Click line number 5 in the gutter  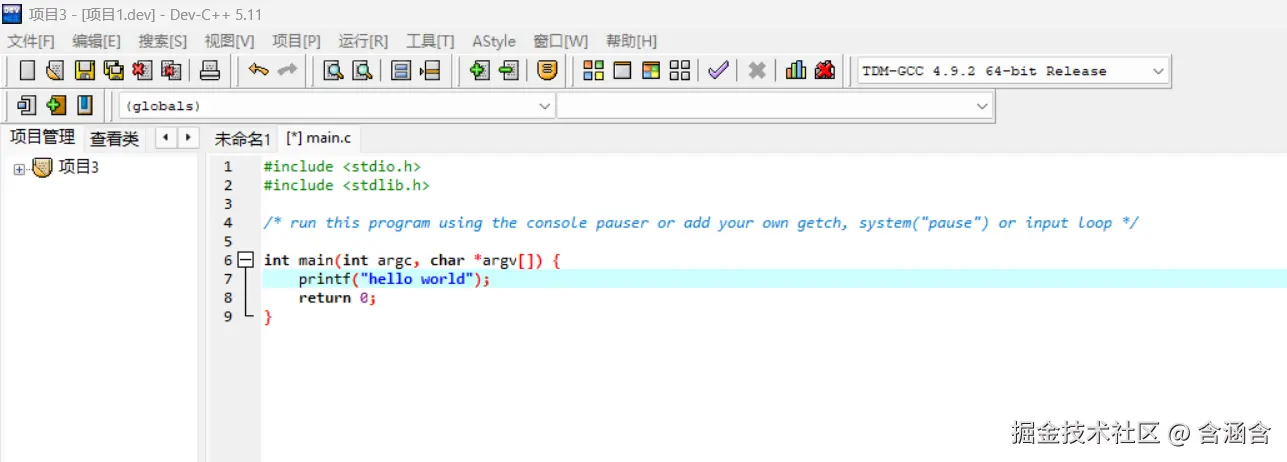(228, 242)
